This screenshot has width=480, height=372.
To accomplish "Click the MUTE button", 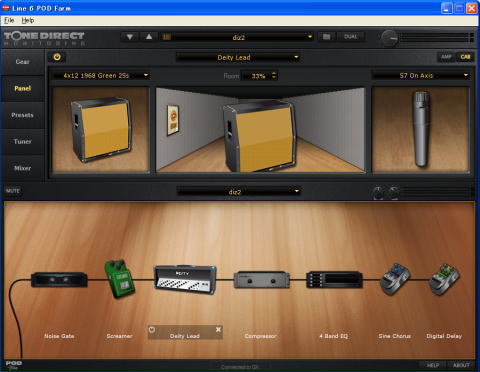I will pyautogui.click(x=13, y=191).
